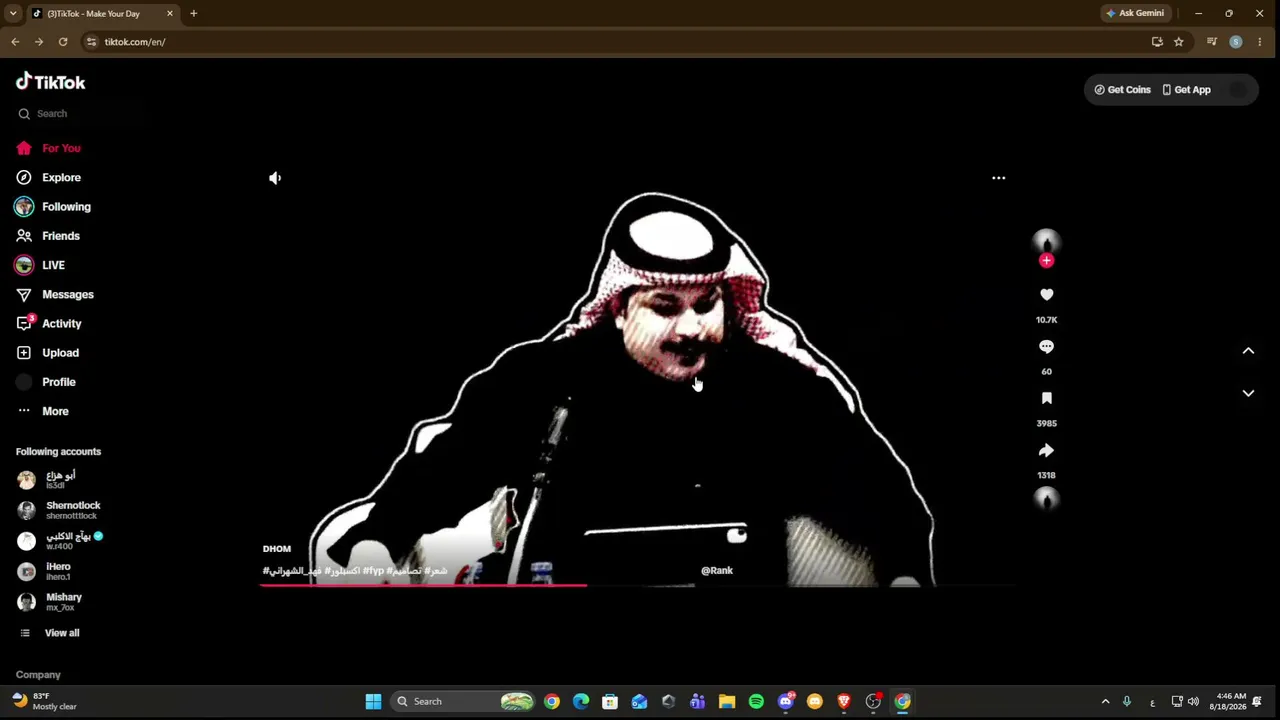Open Brave browser from the taskbar
This screenshot has width=1280, height=720.
pos(844,702)
